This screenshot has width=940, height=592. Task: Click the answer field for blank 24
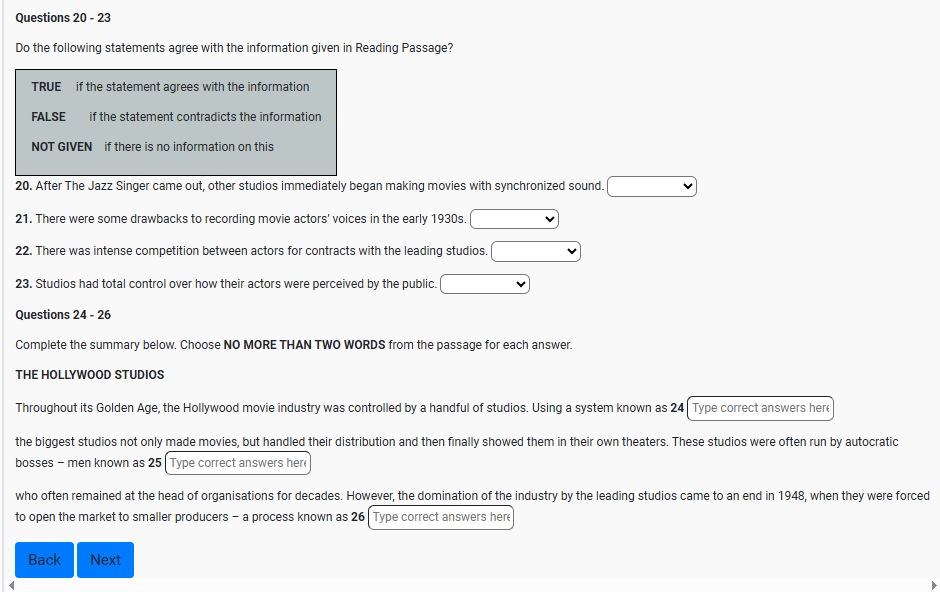760,408
